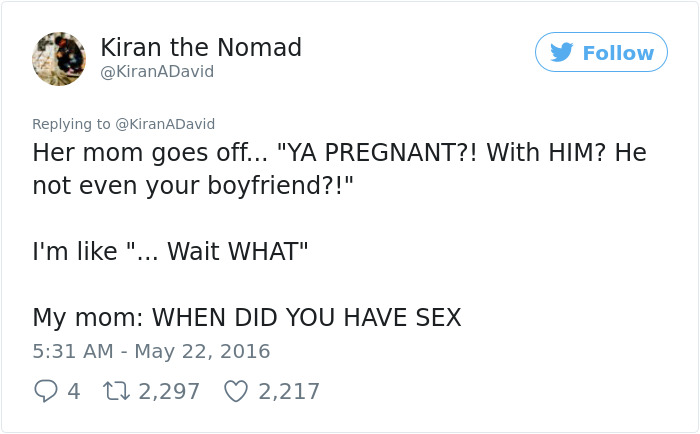The image size is (700, 434).
Task: Click the "I'm like ... Wait WHAT" line
Action: pos(170,251)
